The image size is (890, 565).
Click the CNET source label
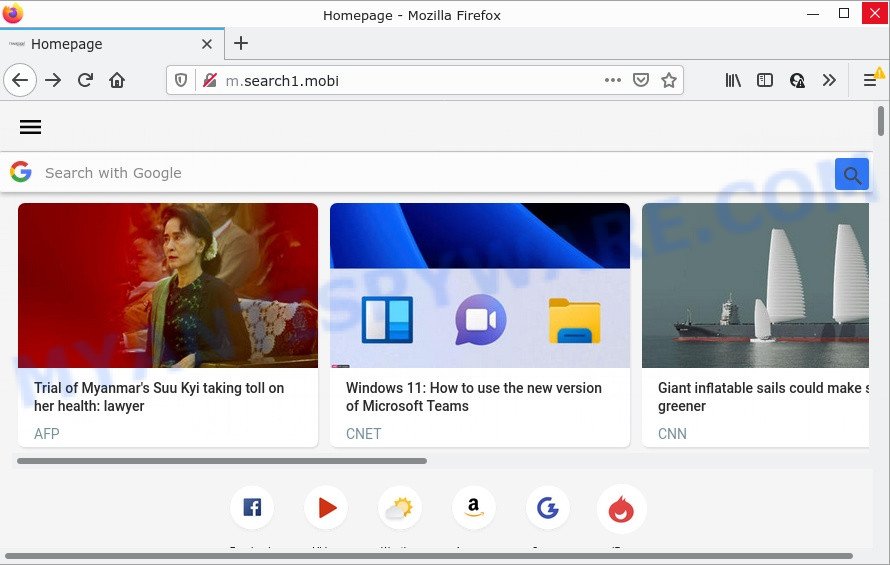point(364,434)
